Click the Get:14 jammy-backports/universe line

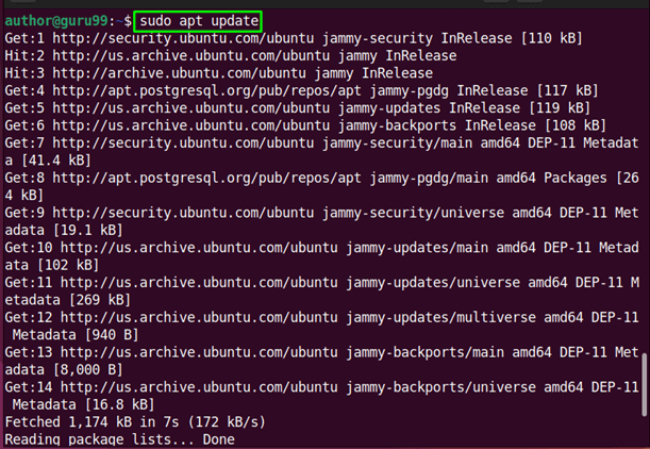[322, 387]
